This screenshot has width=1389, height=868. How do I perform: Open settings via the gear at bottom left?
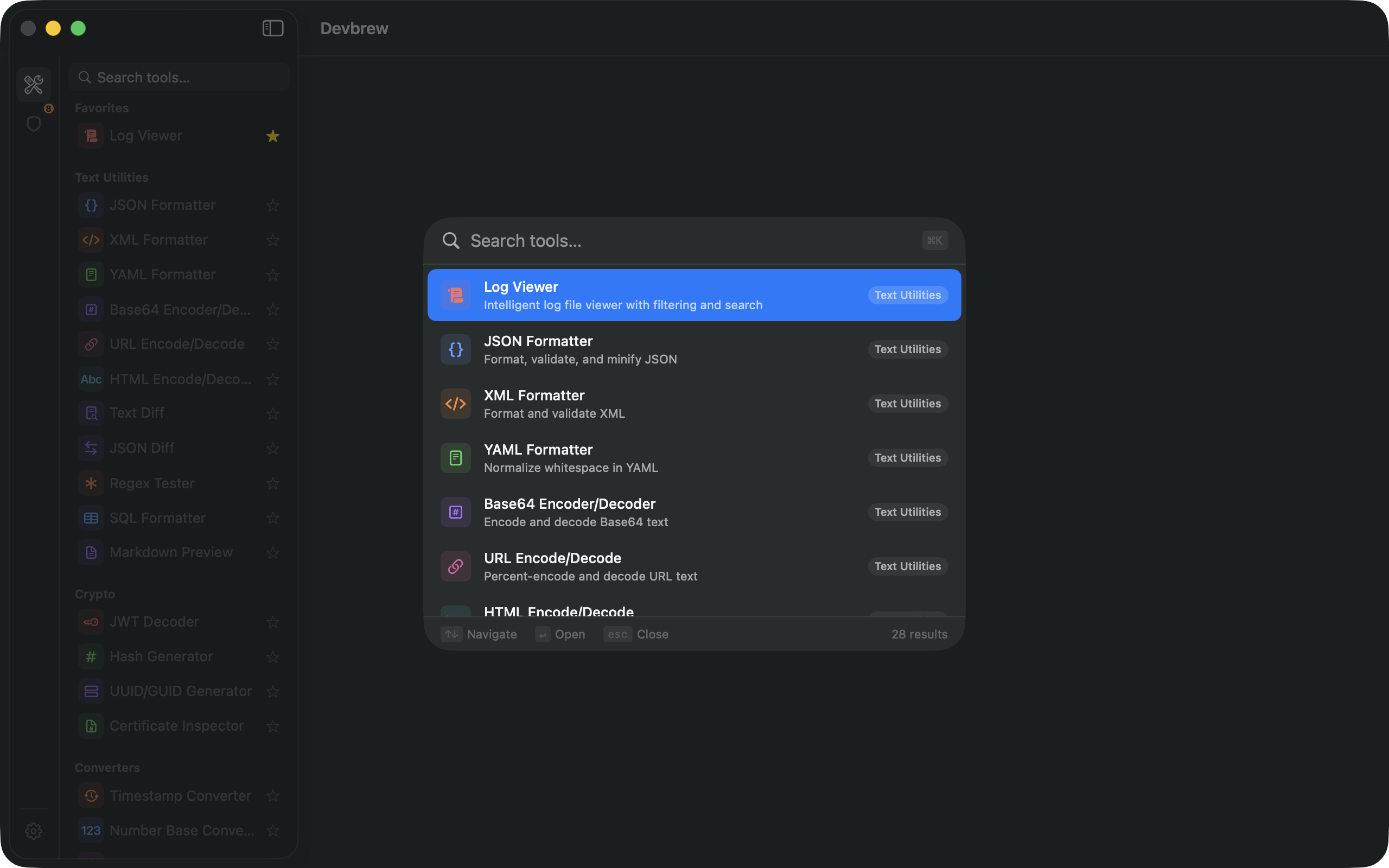34,831
